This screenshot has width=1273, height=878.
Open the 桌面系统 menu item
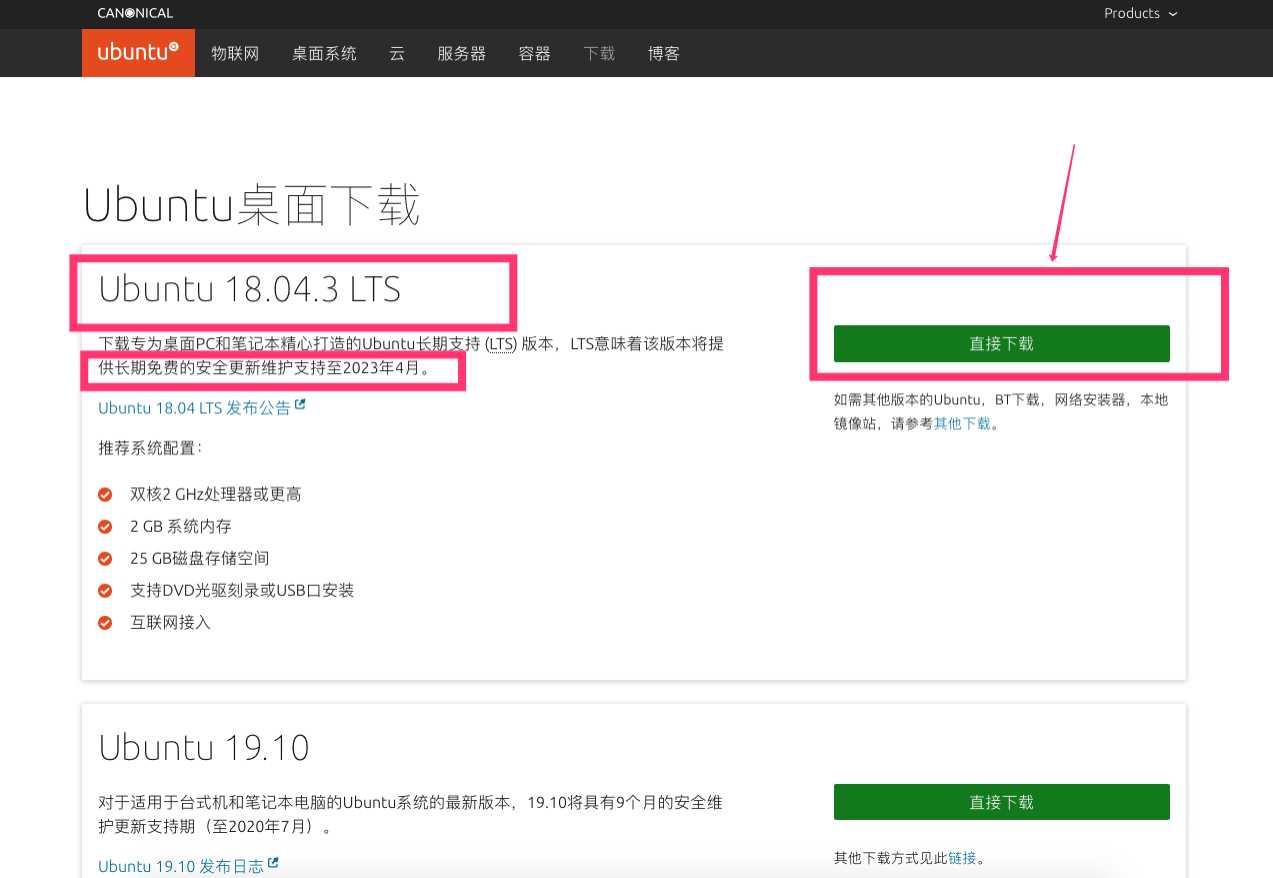[324, 54]
